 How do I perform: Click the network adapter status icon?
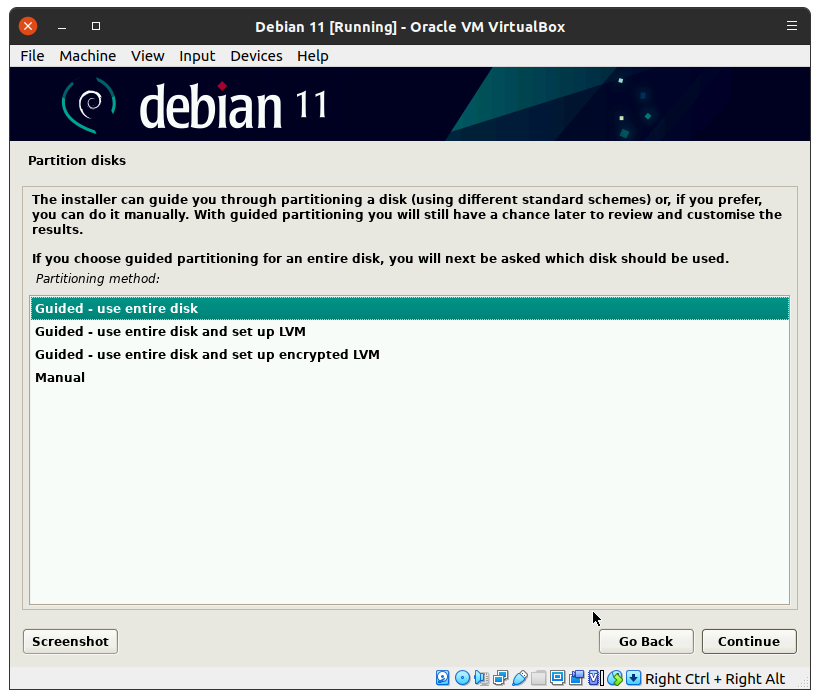500,678
